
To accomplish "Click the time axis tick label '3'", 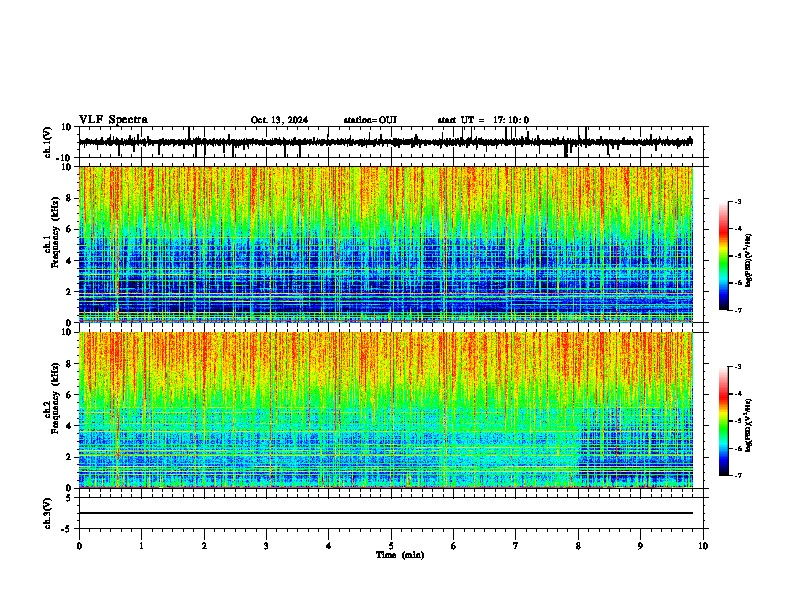I will pos(266,546).
